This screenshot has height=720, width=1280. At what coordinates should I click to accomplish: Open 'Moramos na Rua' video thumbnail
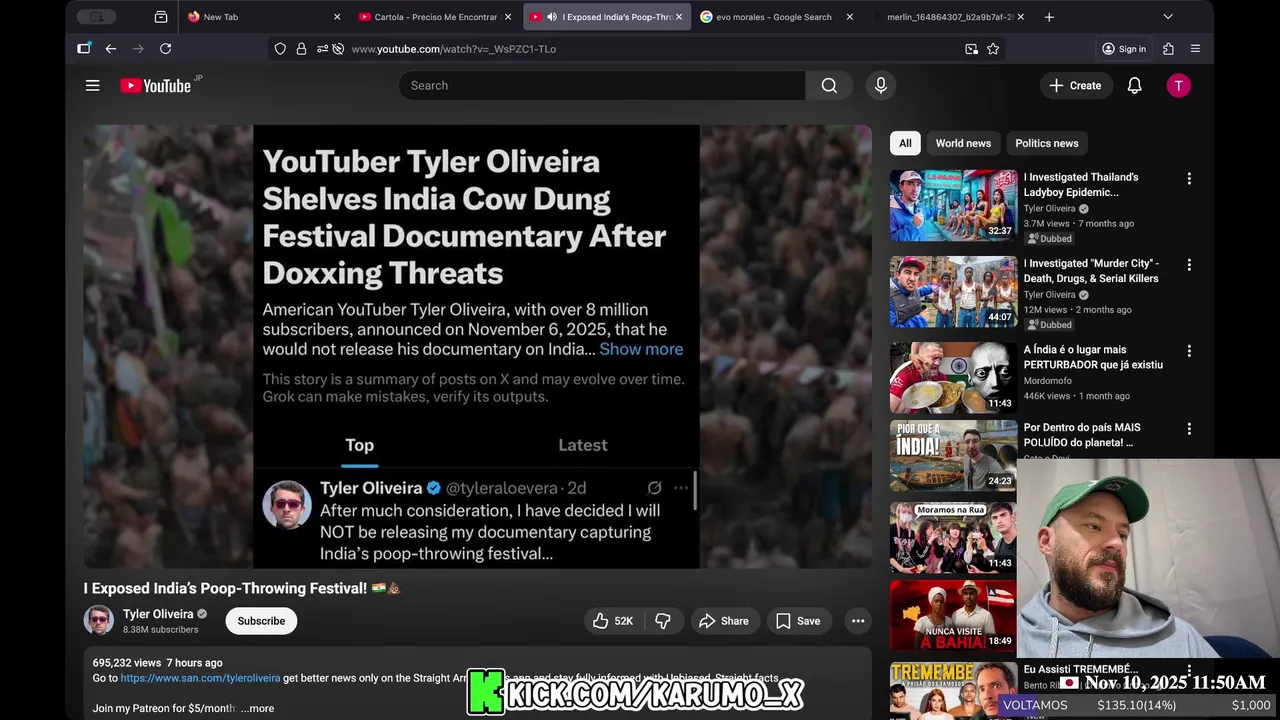[x=953, y=537]
